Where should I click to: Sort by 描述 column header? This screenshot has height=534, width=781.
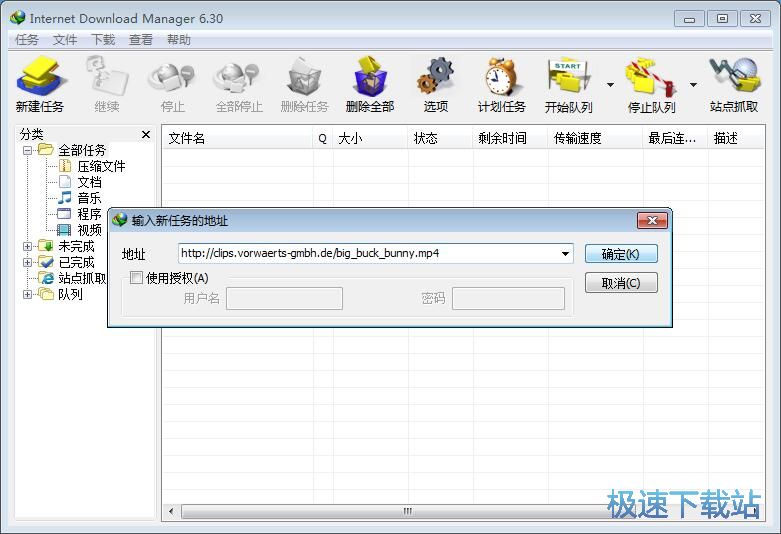(736, 138)
